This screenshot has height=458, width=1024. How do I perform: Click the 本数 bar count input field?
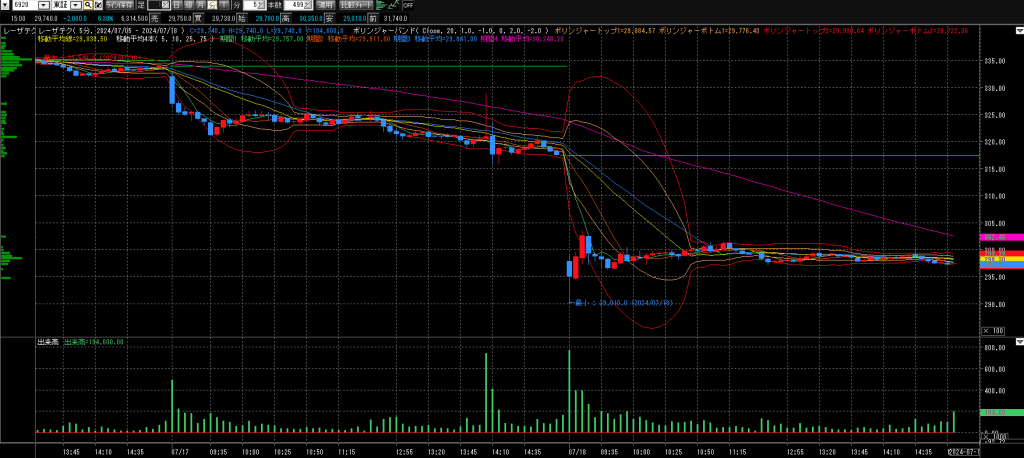point(293,5)
